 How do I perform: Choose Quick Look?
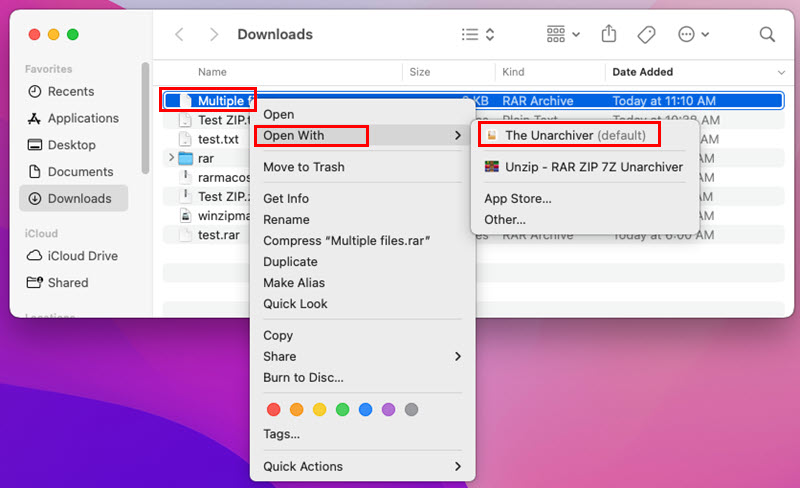(x=295, y=304)
